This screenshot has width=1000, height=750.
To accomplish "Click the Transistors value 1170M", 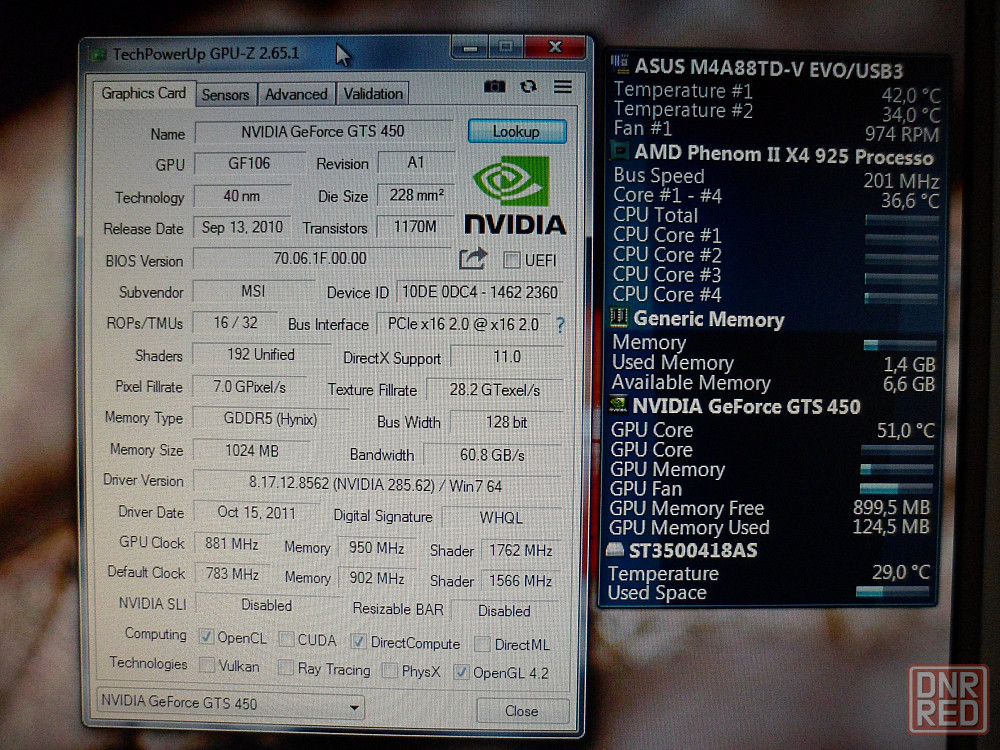I will [x=415, y=226].
